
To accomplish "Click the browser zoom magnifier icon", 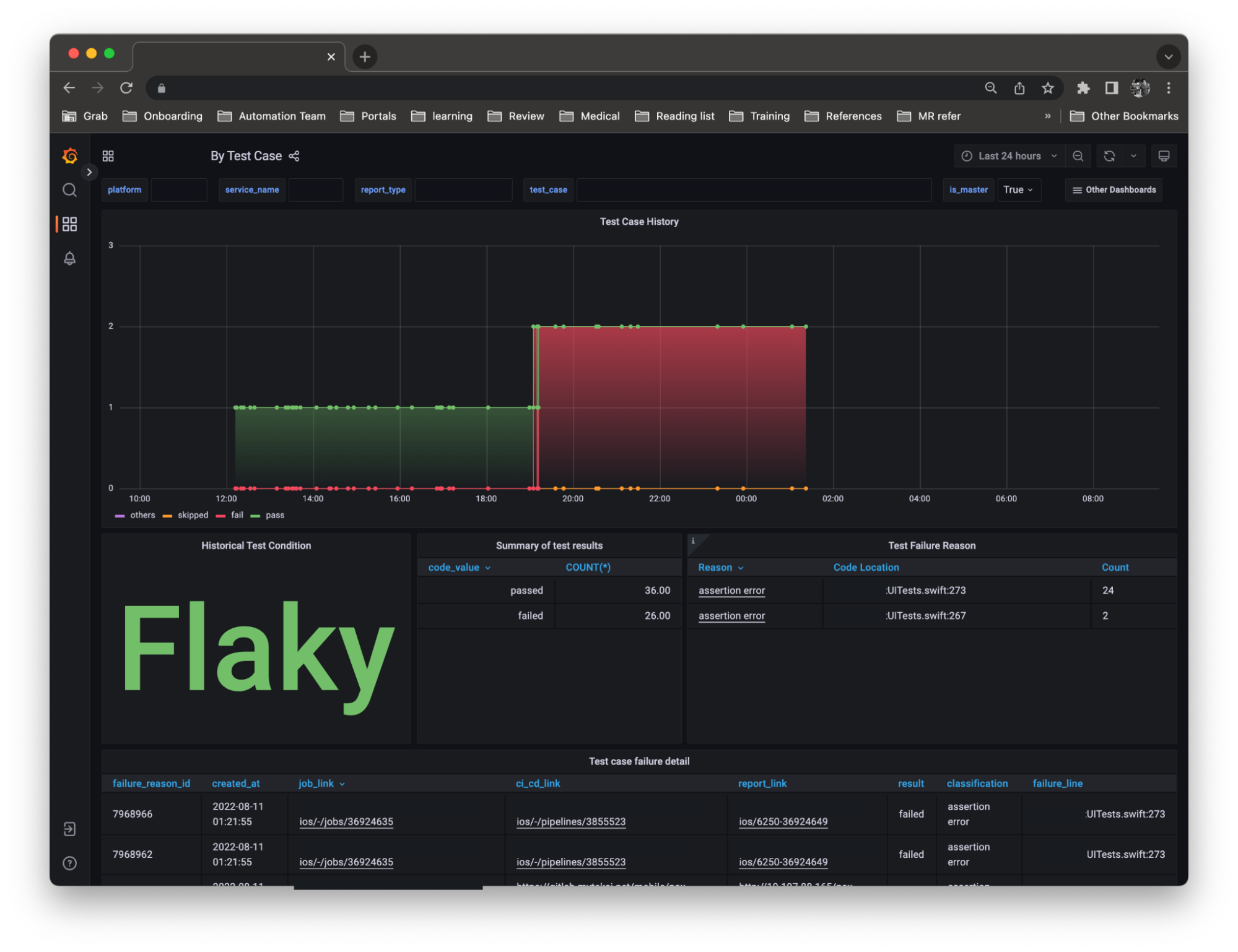I will (x=991, y=88).
